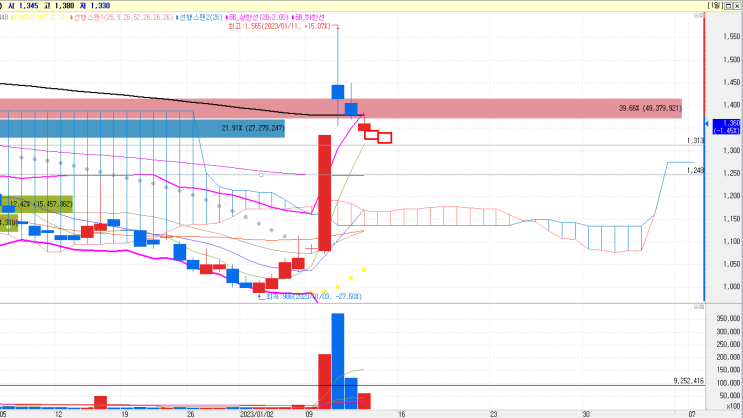Collapse the price chart panel using its small minus icon
This screenshot has width=743, height=418.
tap(697, 16)
